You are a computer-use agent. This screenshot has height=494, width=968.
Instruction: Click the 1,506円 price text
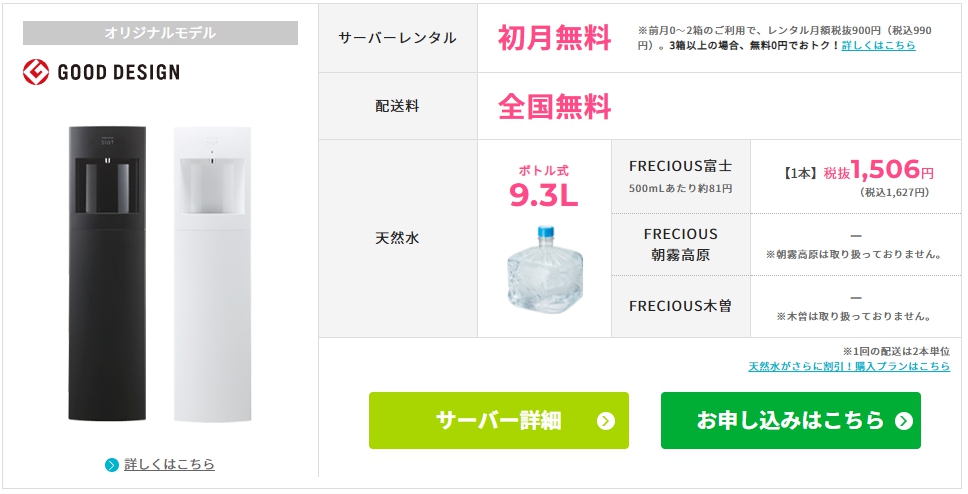(894, 169)
